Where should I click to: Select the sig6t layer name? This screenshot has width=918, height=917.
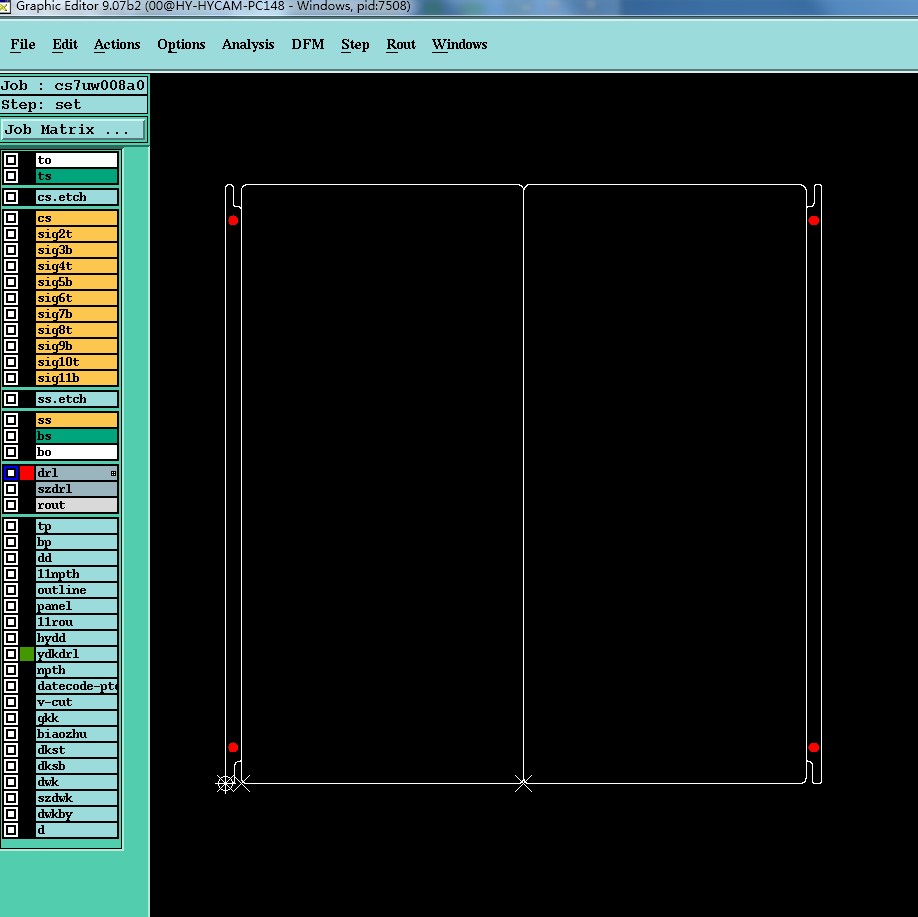(77, 298)
